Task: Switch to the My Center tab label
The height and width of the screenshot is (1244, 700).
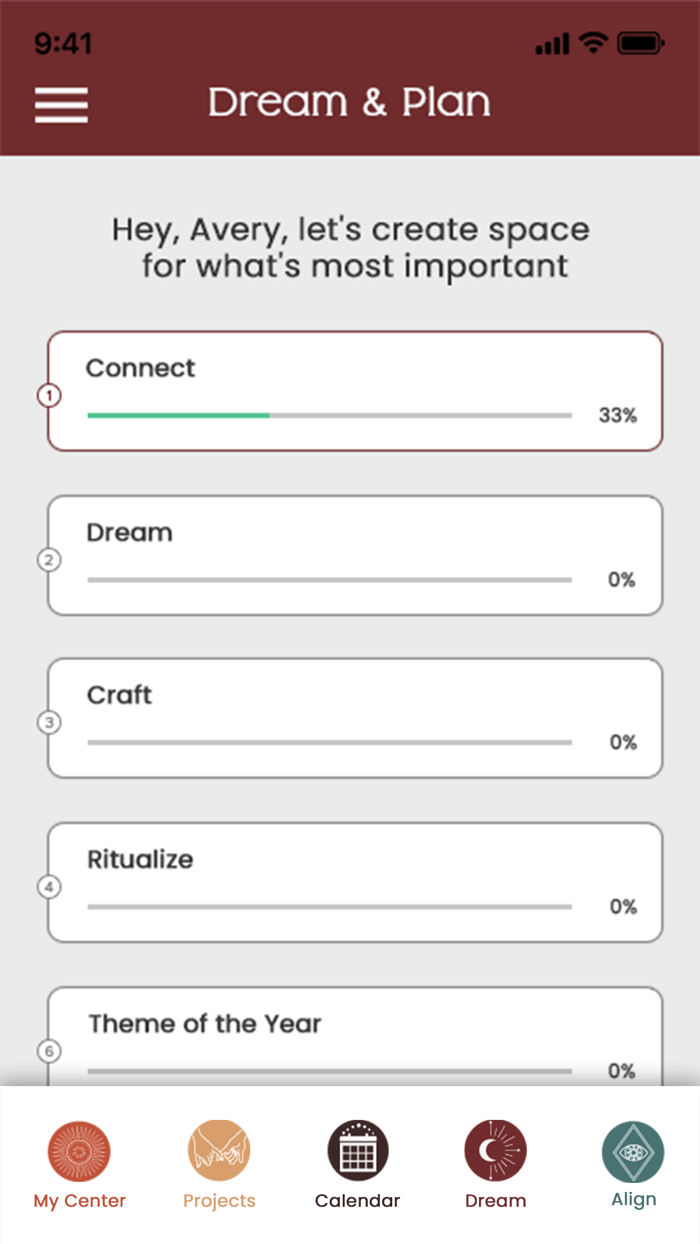Action: coord(80,1201)
